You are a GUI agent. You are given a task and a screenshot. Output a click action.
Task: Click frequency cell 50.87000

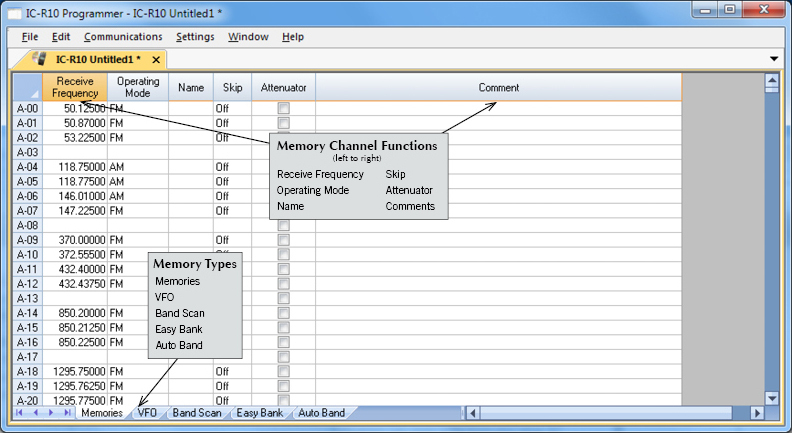click(x=75, y=123)
